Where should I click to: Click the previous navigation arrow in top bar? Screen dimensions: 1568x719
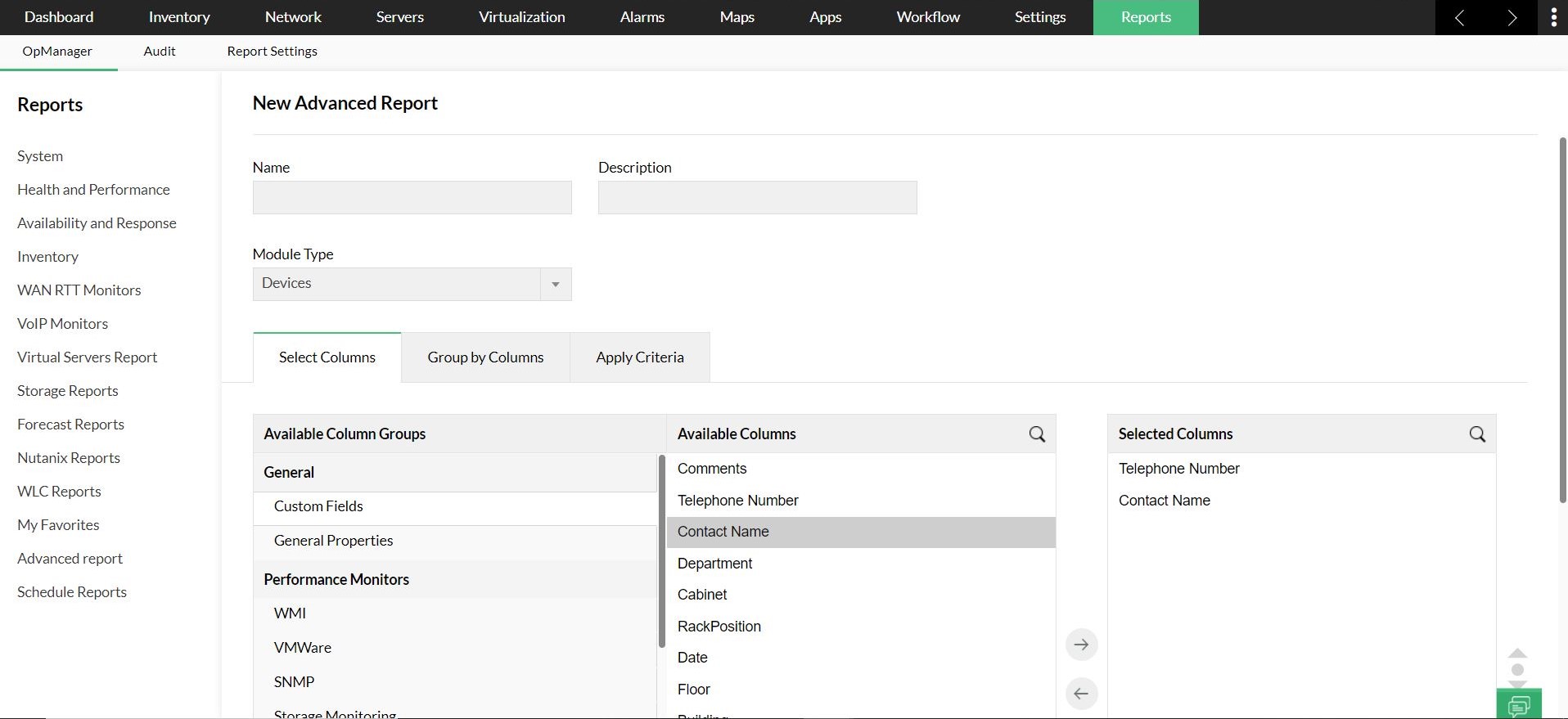tap(1459, 17)
